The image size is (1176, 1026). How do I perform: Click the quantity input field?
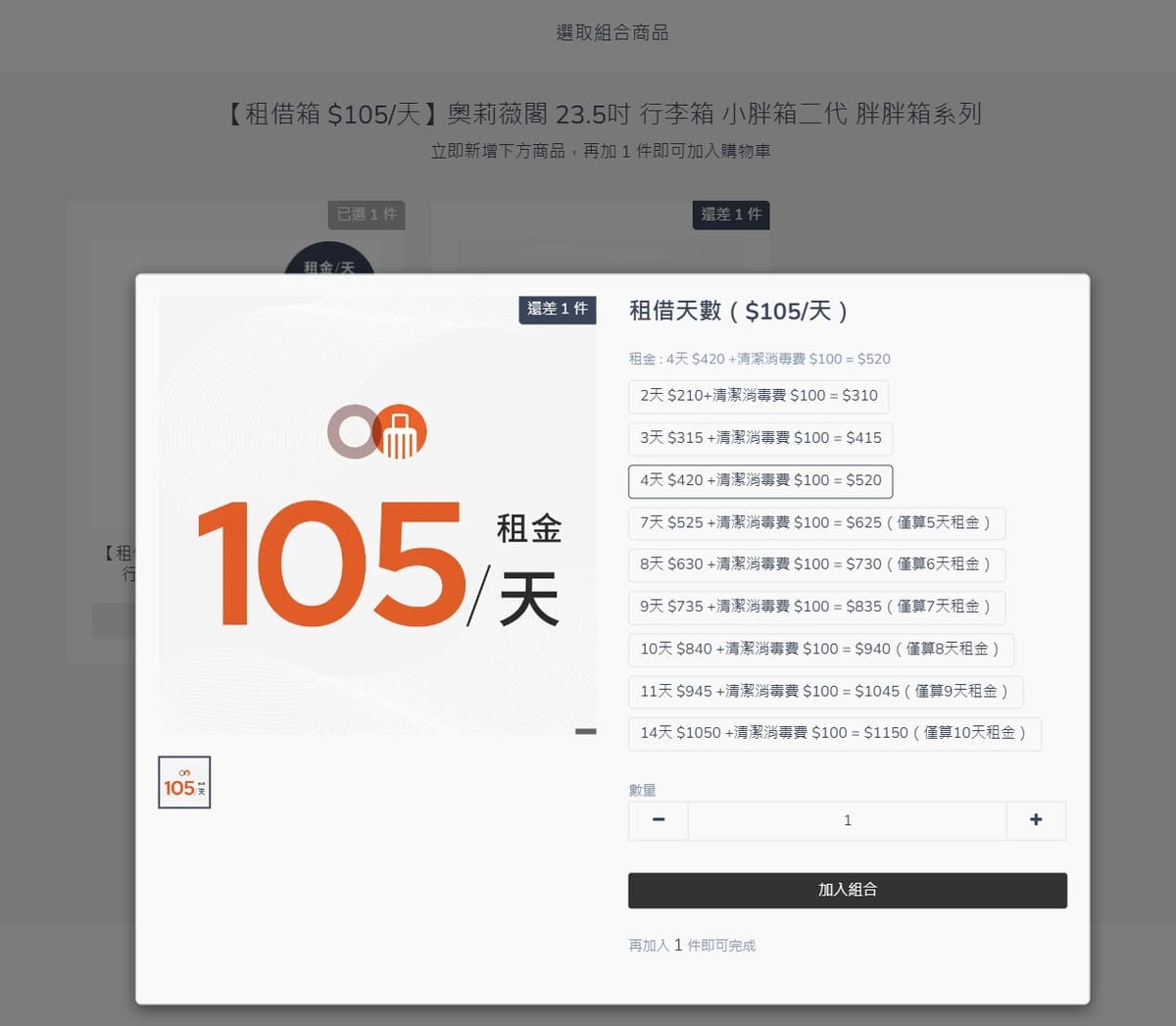pyautogui.click(x=847, y=820)
